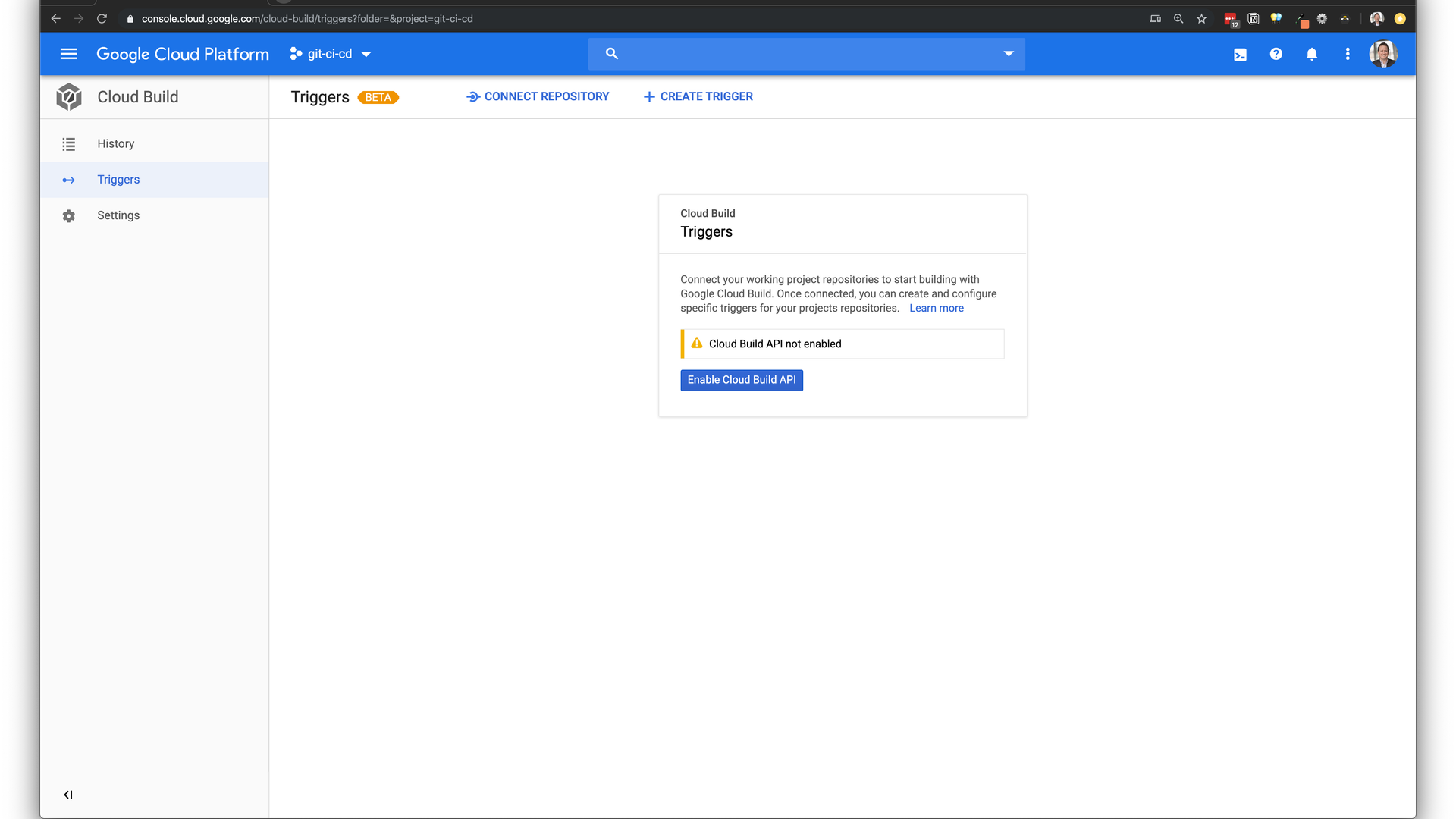Open Settings in the sidebar
Screen dimensions: 1456x819
pyautogui.click(x=118, y=215)
